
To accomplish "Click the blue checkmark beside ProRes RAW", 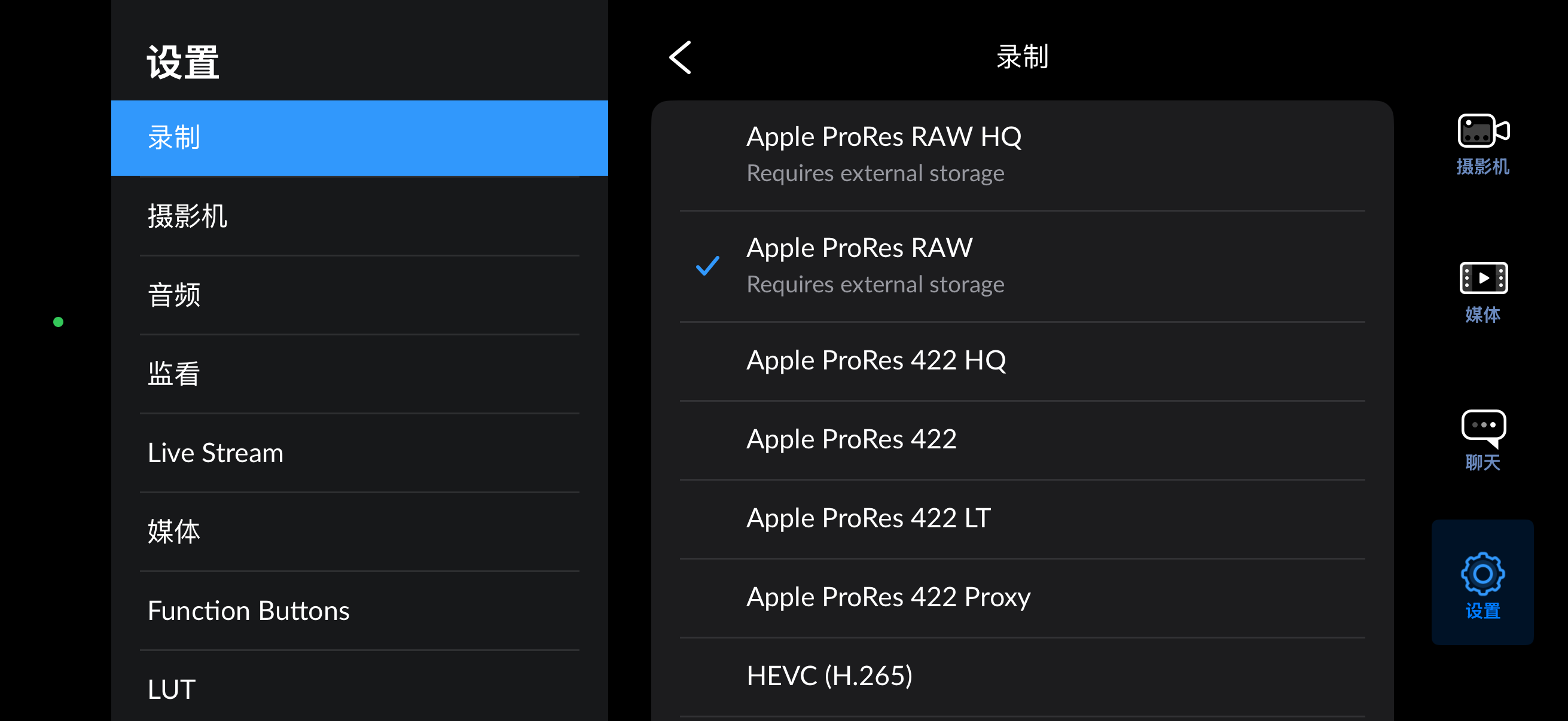I will pos(707,266).
